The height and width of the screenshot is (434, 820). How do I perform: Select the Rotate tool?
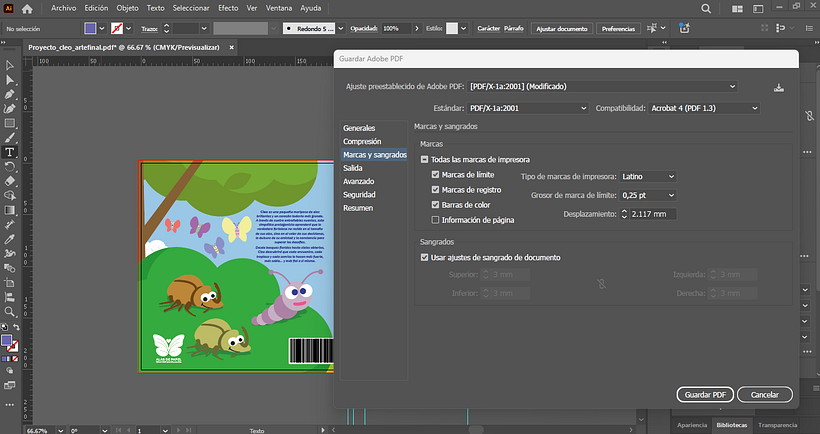pyautogui.click(x=9, y=167)
